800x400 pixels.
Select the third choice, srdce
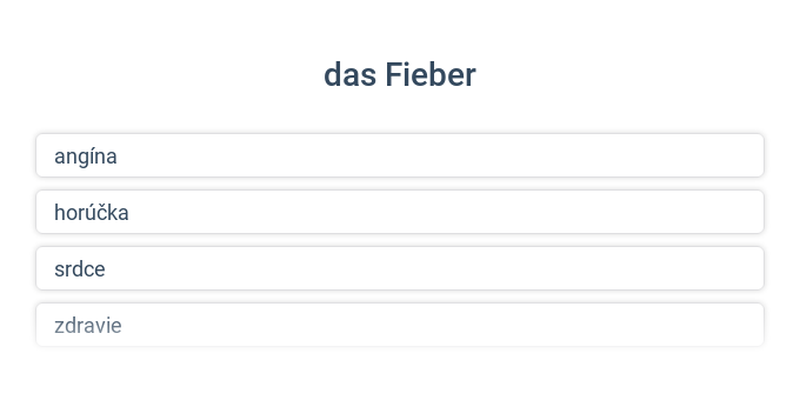coord(400,268)
